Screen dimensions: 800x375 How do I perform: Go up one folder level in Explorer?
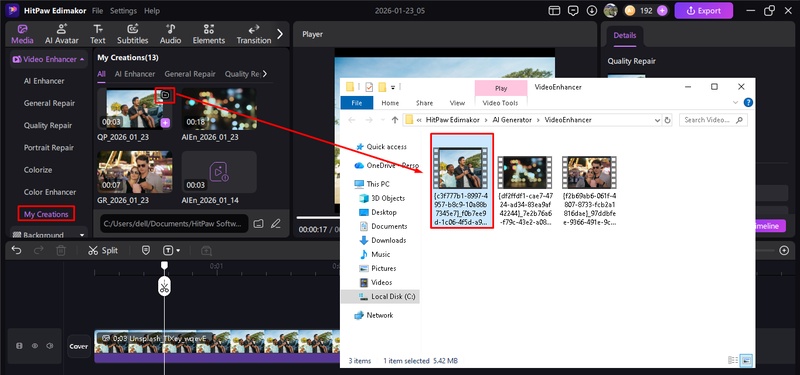pos(395,120)
